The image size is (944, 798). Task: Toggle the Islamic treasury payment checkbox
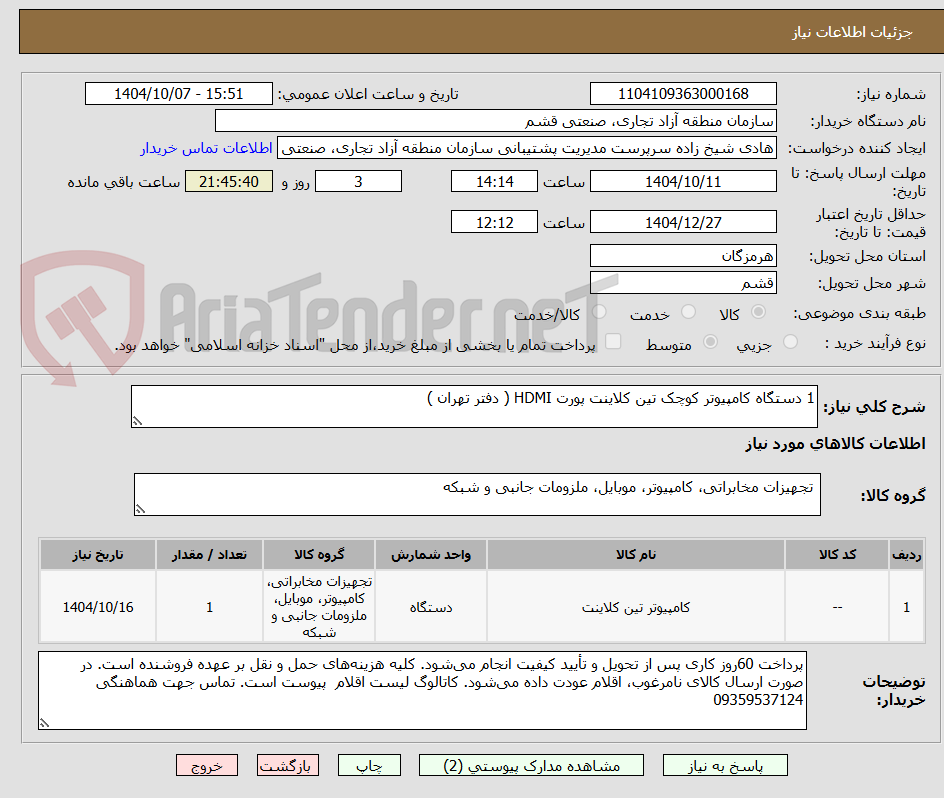tap(613, 341)
